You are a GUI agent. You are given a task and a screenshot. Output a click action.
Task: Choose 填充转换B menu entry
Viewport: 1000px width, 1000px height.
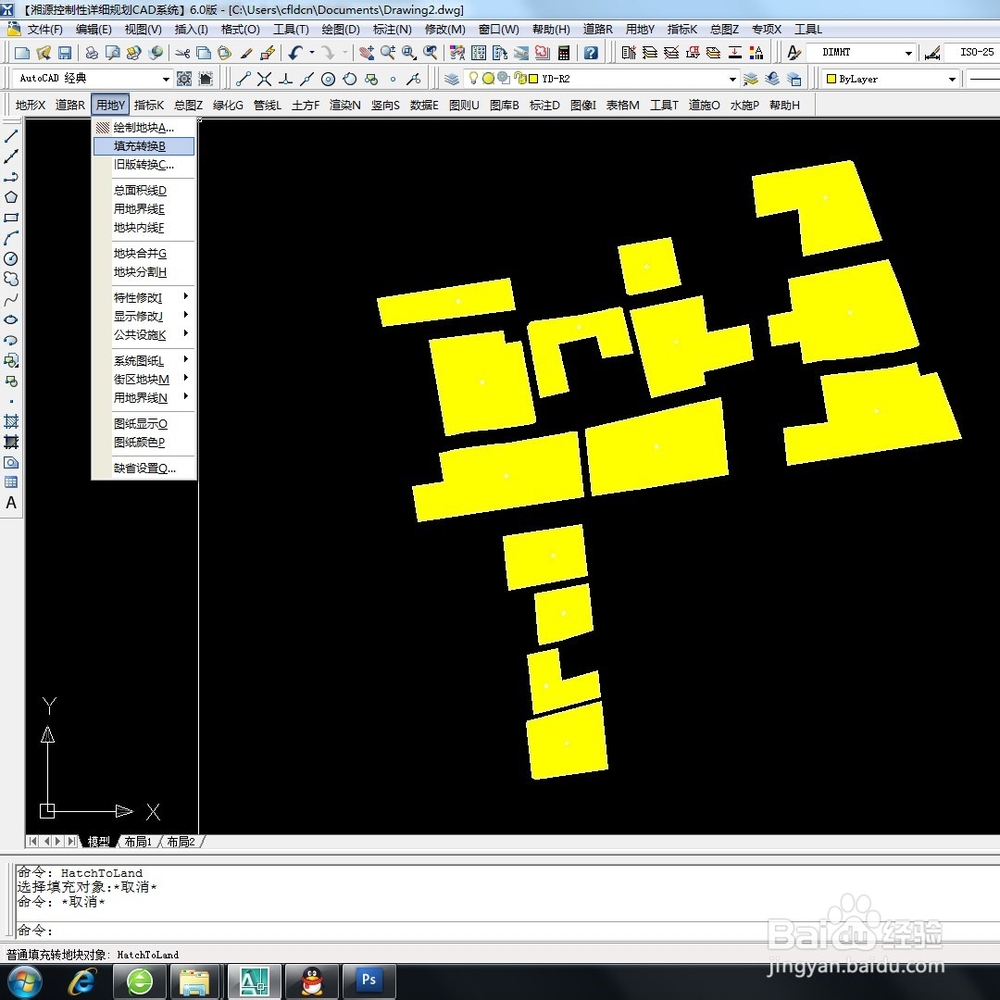(144, 146)
